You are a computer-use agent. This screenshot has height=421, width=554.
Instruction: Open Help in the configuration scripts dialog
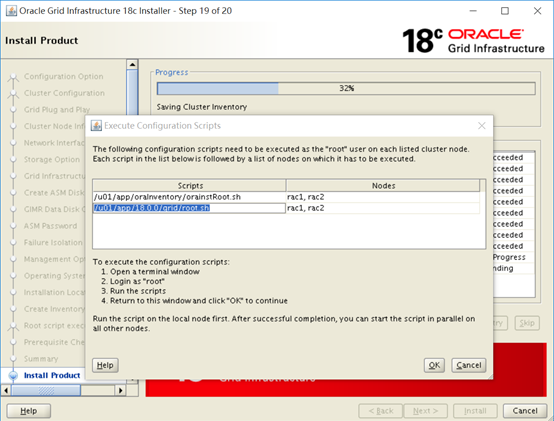click(105, 365)
